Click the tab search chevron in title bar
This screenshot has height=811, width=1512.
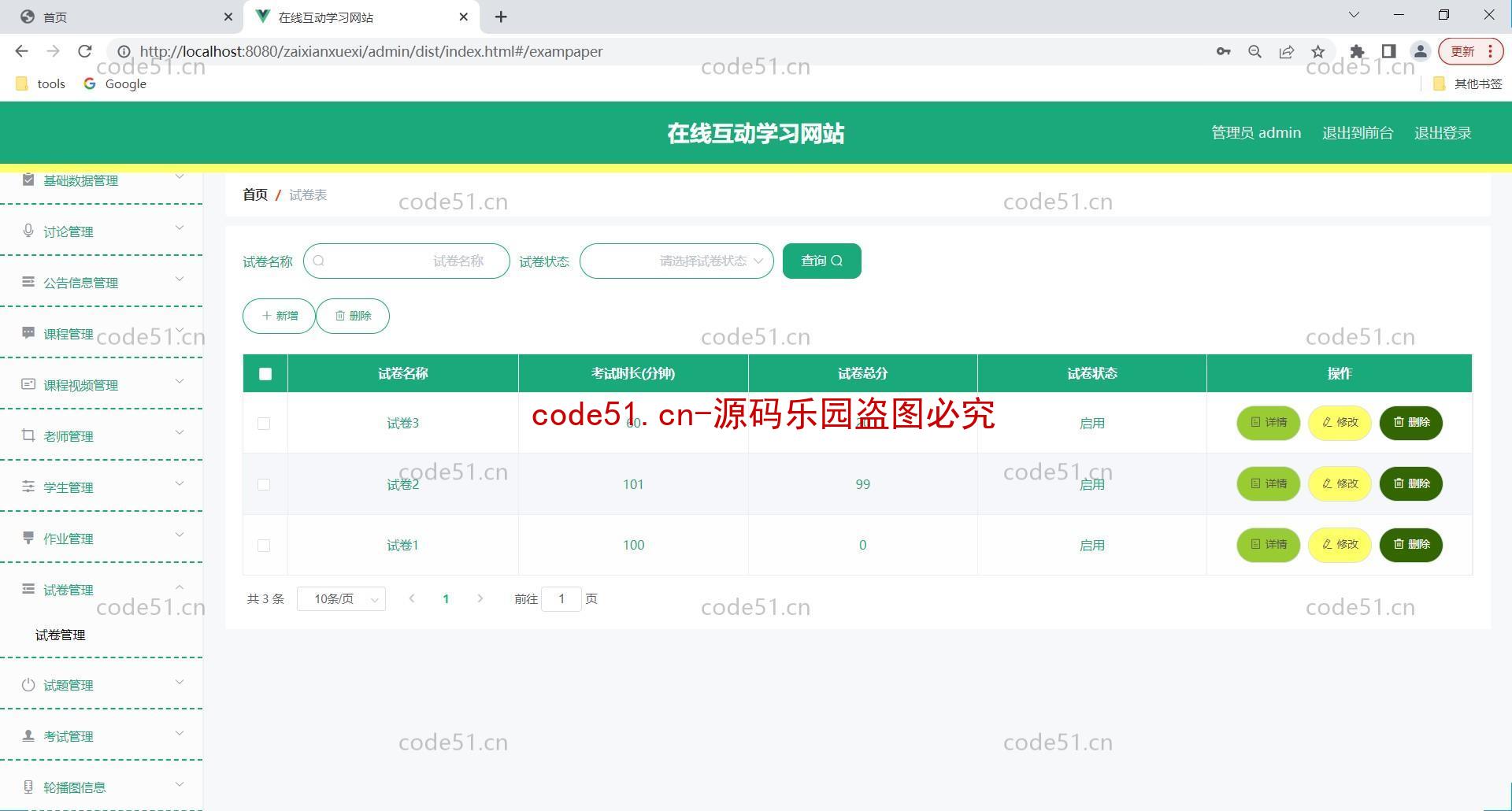coord(1354,15)
